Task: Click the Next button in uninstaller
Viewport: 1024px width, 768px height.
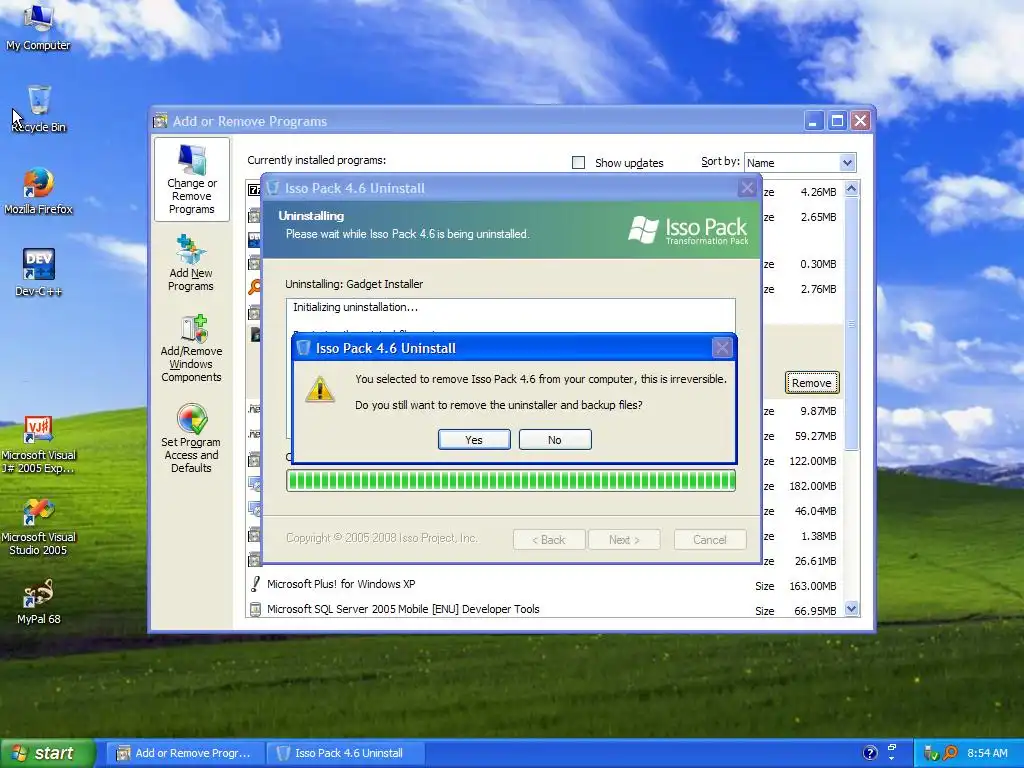Action: point(624,539)
